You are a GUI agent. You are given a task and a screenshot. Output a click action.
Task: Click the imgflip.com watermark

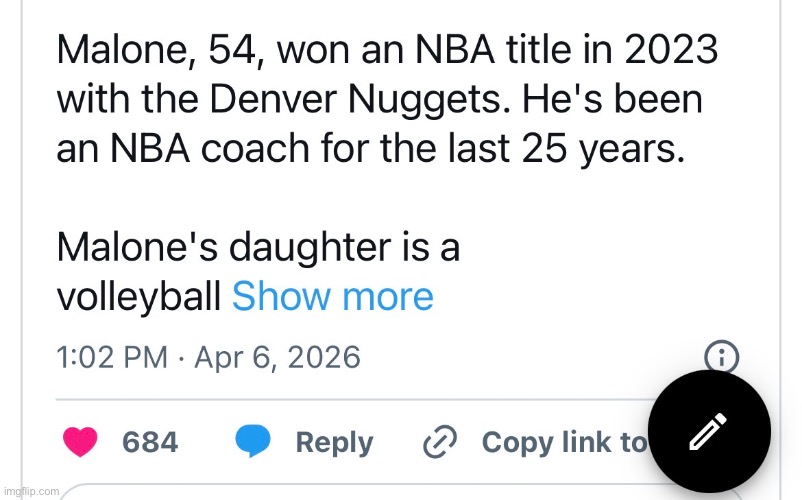(30, 490)
